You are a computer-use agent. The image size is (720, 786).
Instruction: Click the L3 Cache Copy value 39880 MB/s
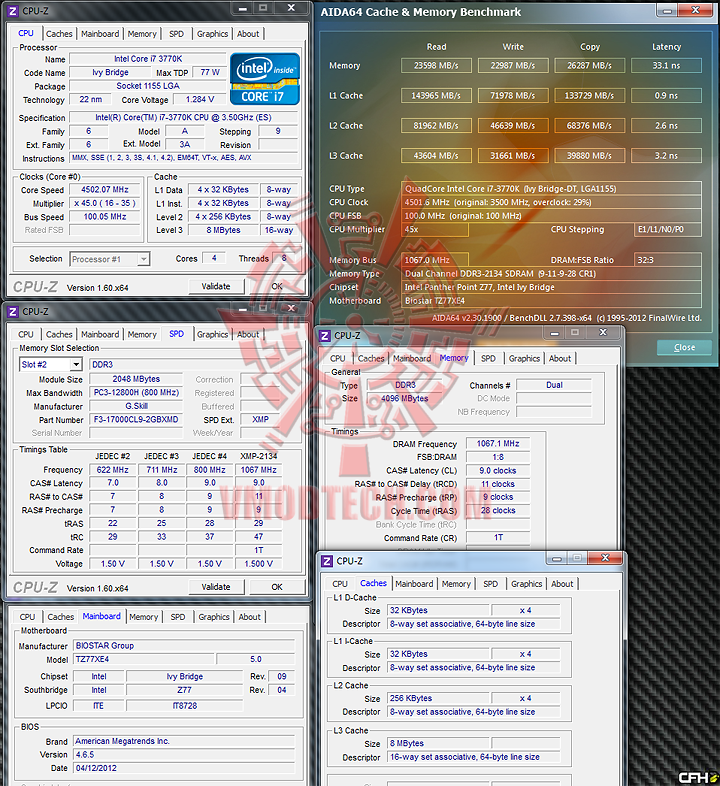click(x=590, y=156)
